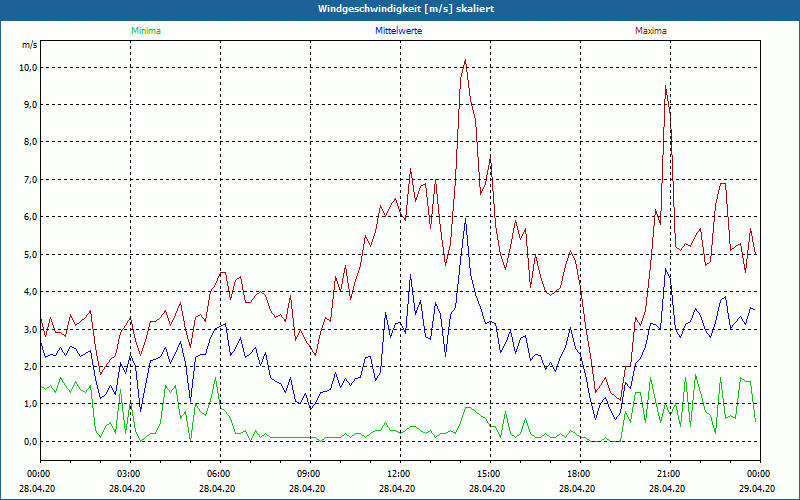Click the 0,0 y-axis value

(30, 441)
